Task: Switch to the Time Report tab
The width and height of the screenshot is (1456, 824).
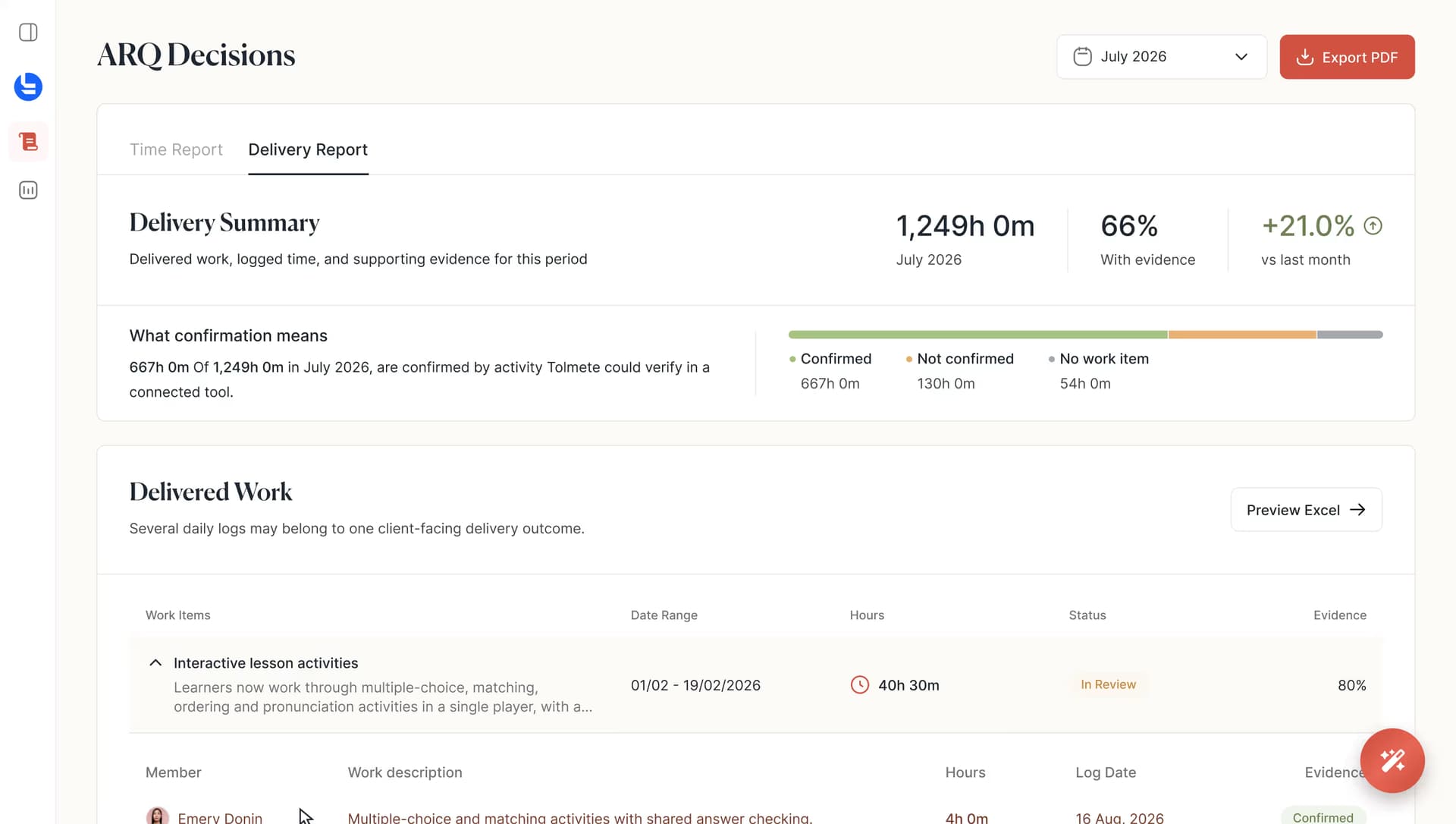Action: click(x=176, y=149)
